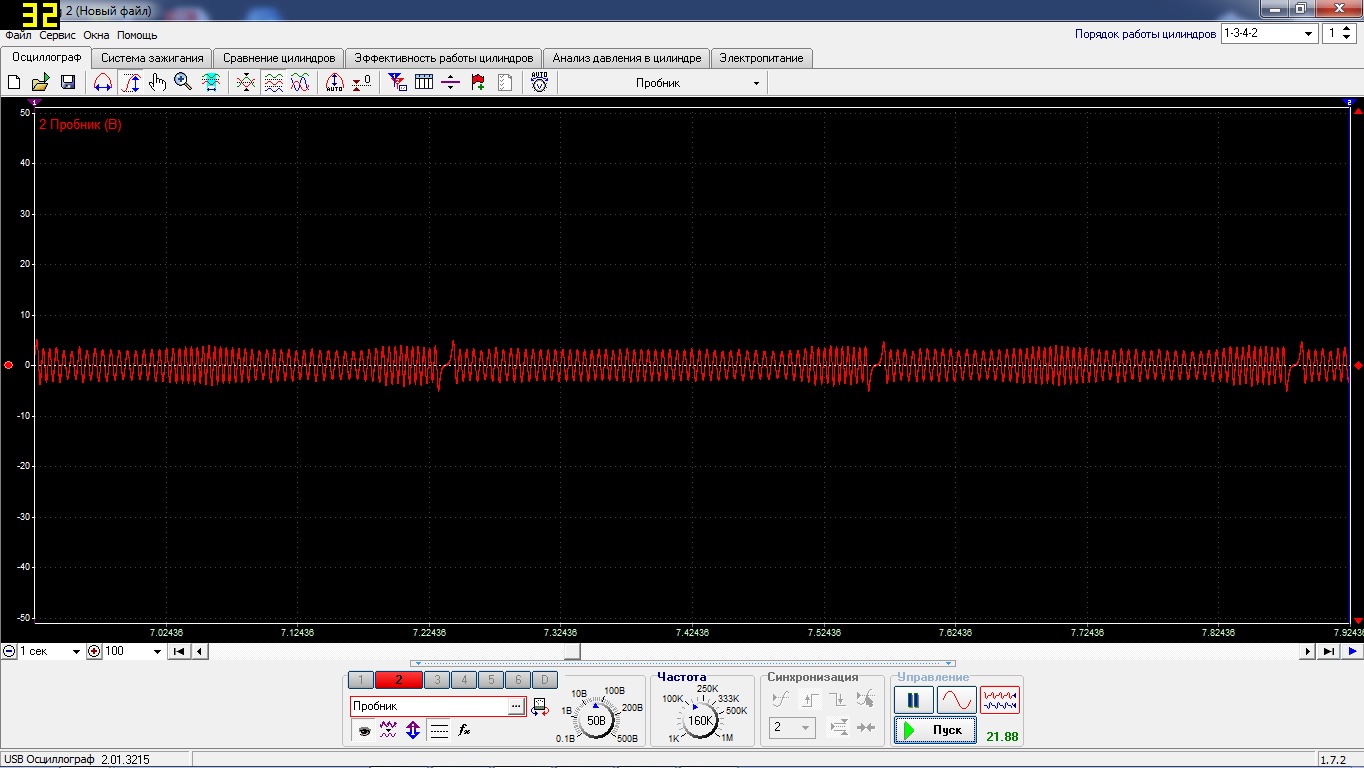Click the red-green crossing waveforms icon

pos(246,83)
